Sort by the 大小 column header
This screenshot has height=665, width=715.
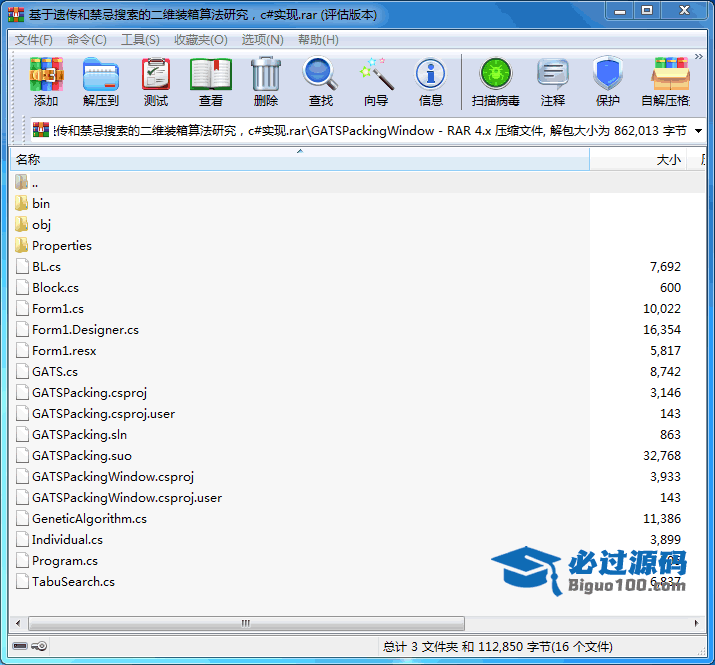tap(638, 160)
